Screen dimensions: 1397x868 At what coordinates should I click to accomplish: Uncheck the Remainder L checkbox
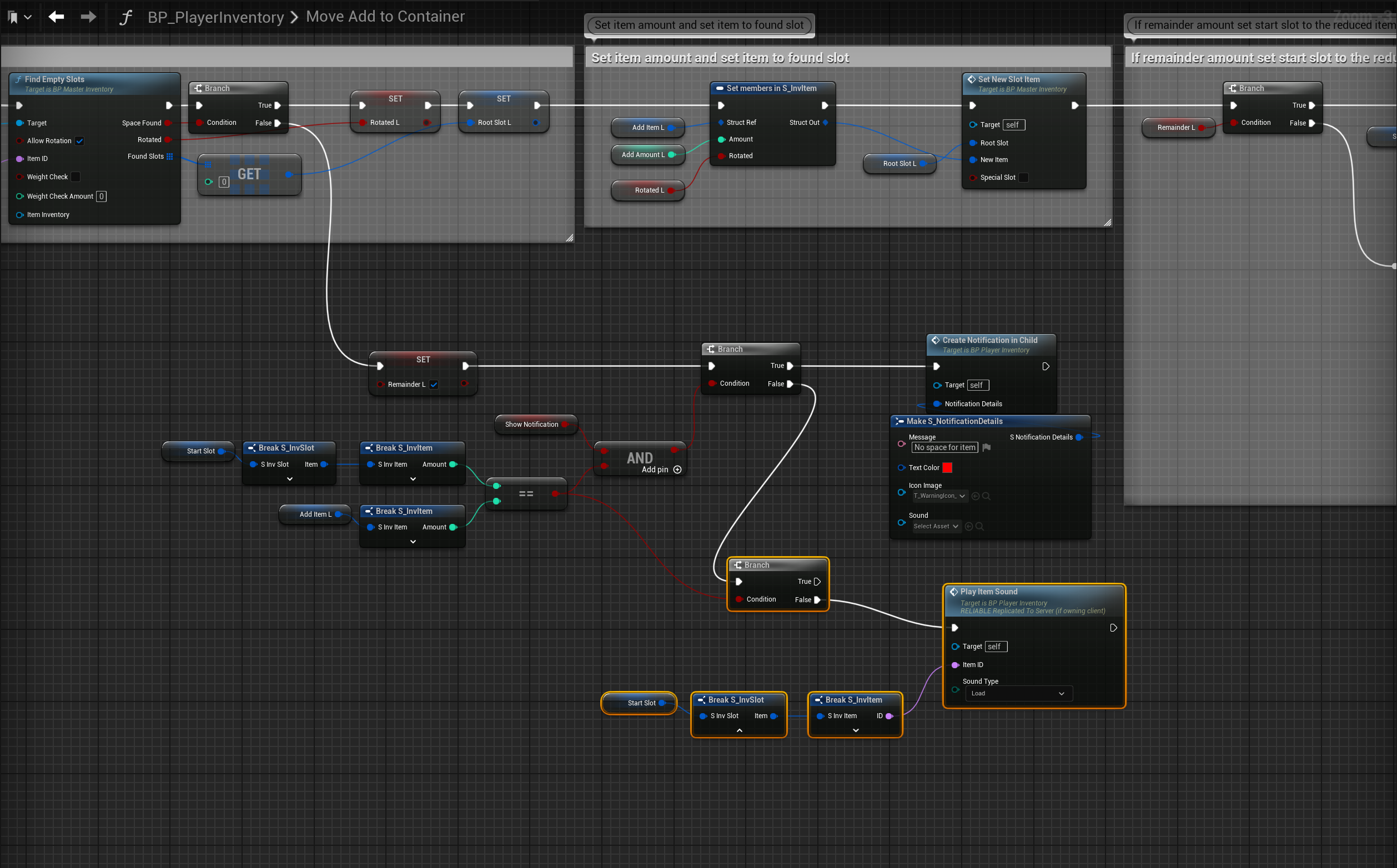coord(434,385)
